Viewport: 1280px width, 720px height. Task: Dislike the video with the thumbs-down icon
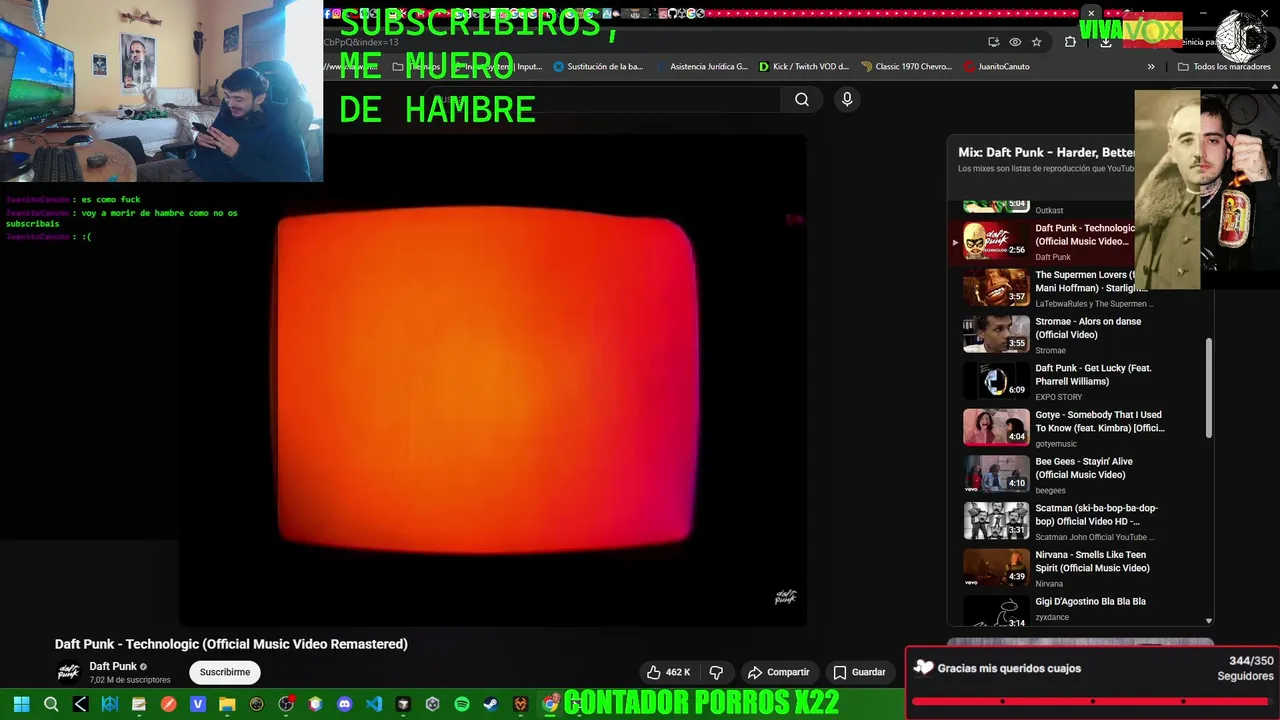(716, 672)
